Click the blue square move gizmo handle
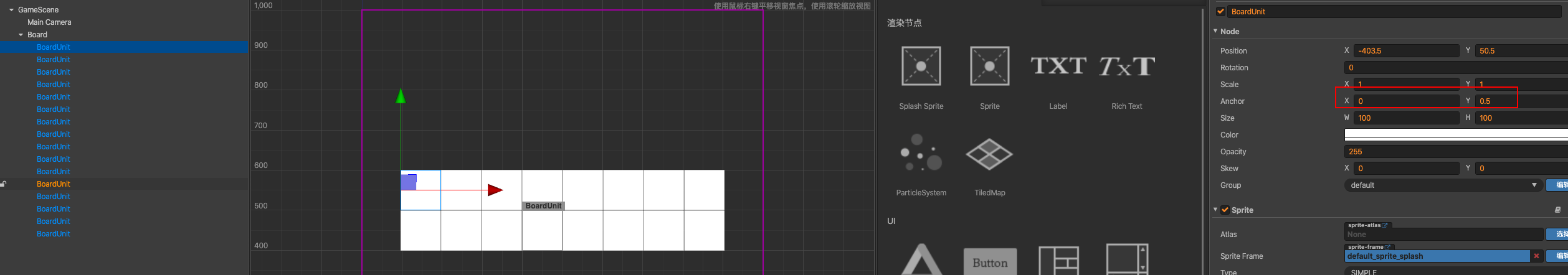Screen dimensions: 1568x275 pos(409,182)
